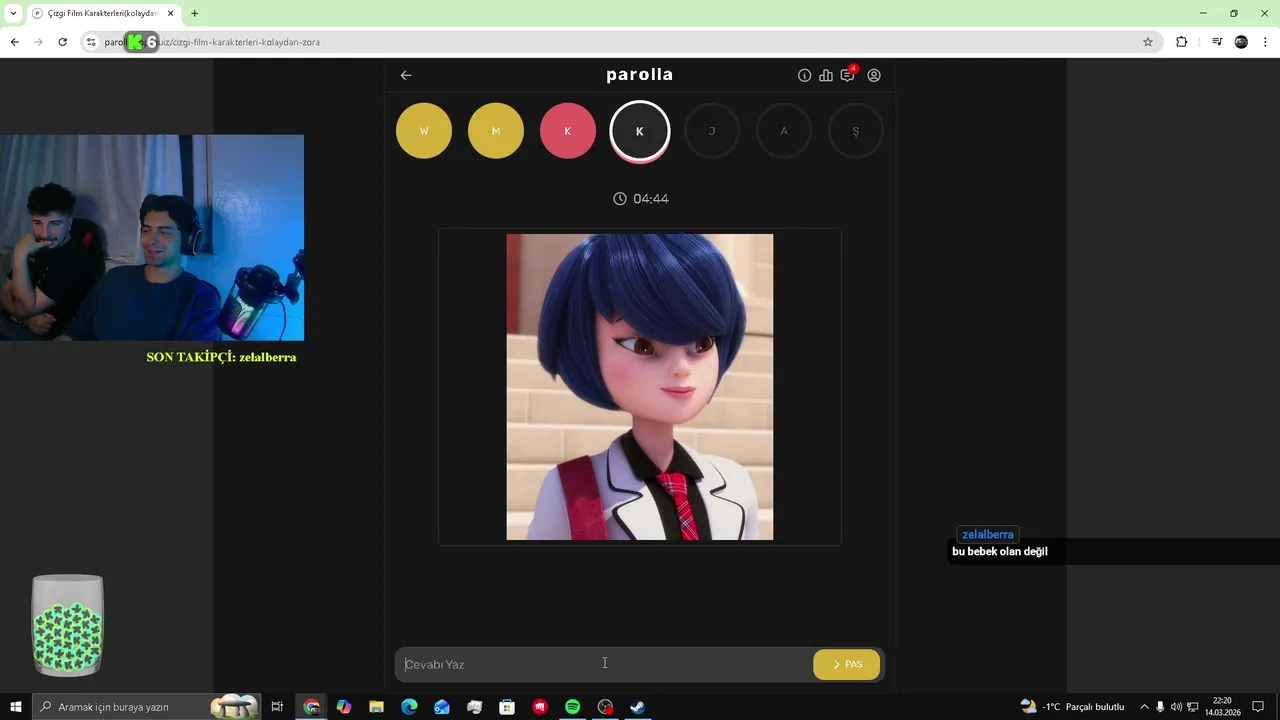Open the info icon in parolla header
The width and height of the screenshot is (1280, 720).
[x=804, y=75]
